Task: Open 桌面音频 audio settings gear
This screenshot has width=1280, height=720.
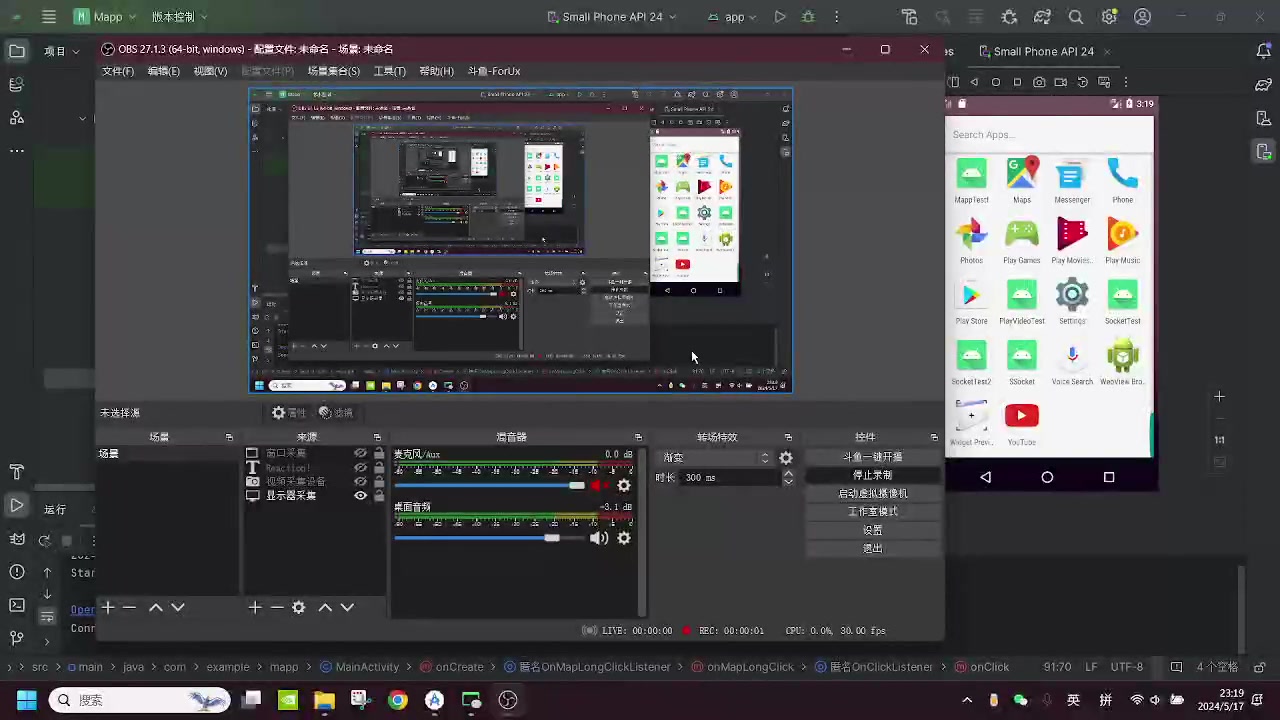Action: tap(624, 538)
